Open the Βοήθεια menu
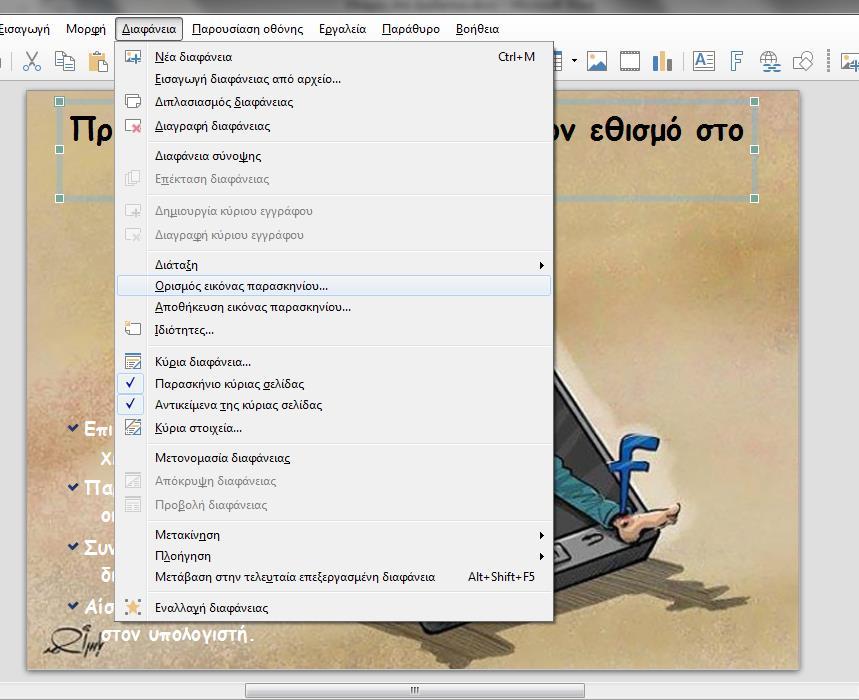Screen dimensions: 859x700 coord(477,29)
